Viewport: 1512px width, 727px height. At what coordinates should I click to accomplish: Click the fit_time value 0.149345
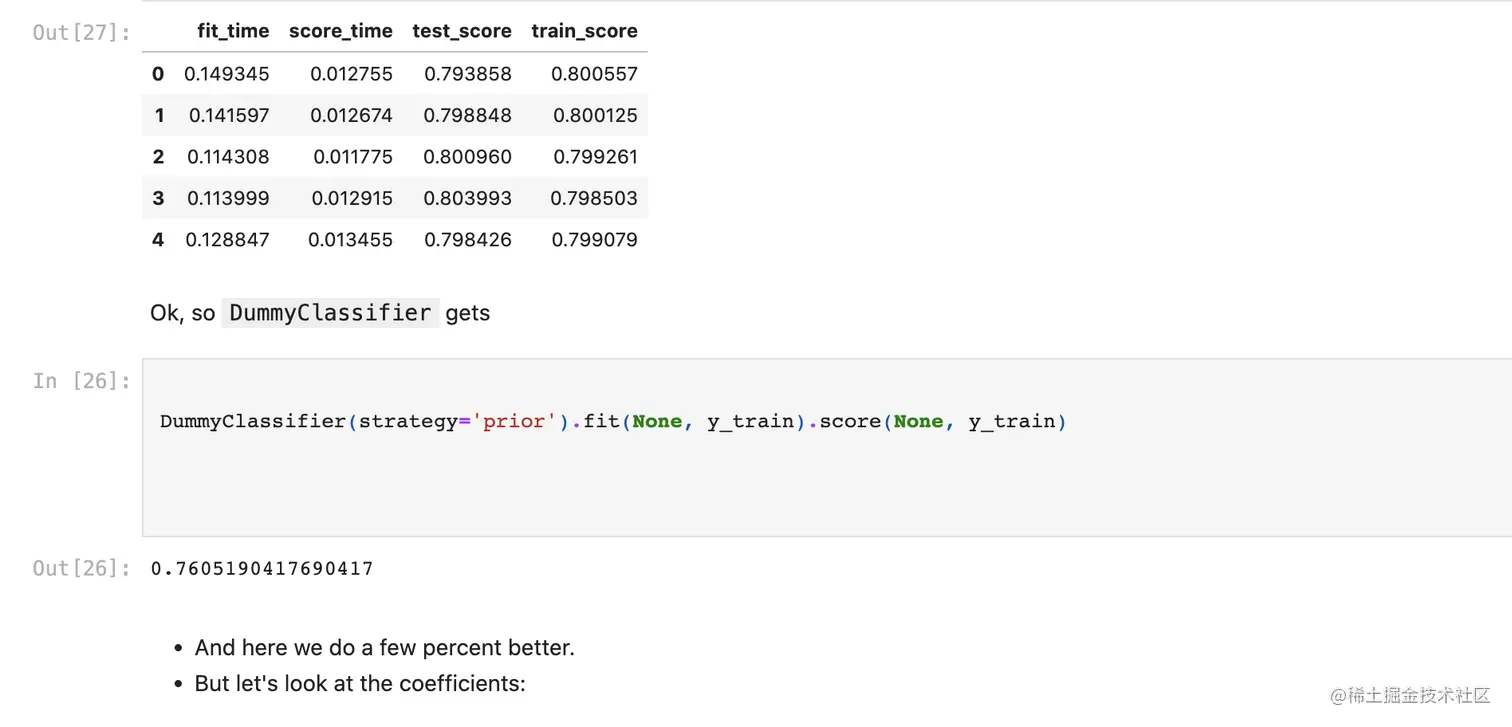coord(227,74)
